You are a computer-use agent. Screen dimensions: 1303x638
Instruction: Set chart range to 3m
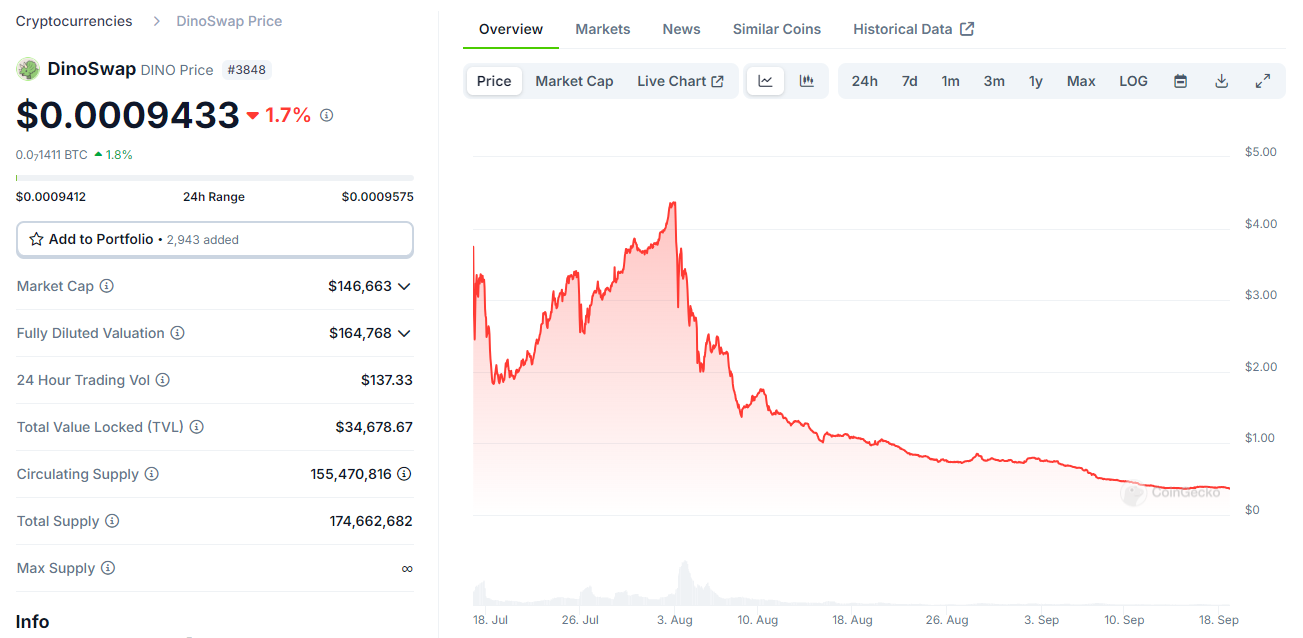(994, 81)
